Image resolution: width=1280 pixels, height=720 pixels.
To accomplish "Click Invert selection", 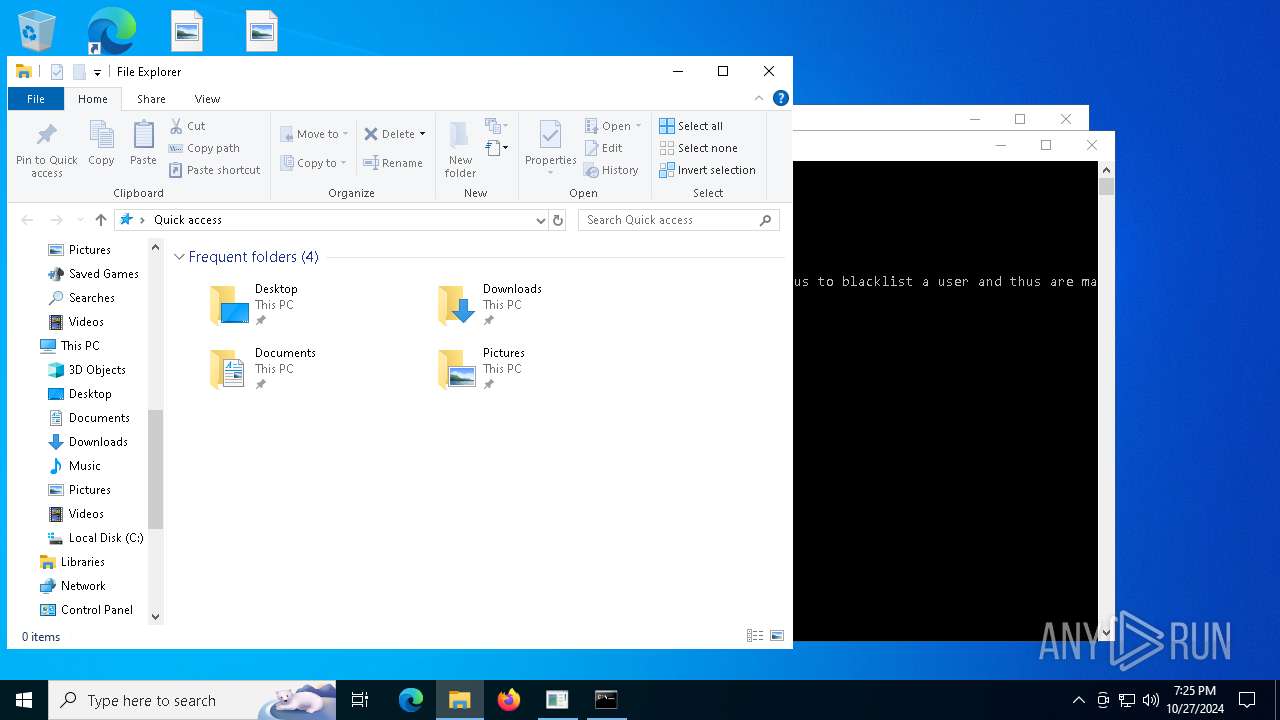I will pos(707,170).
